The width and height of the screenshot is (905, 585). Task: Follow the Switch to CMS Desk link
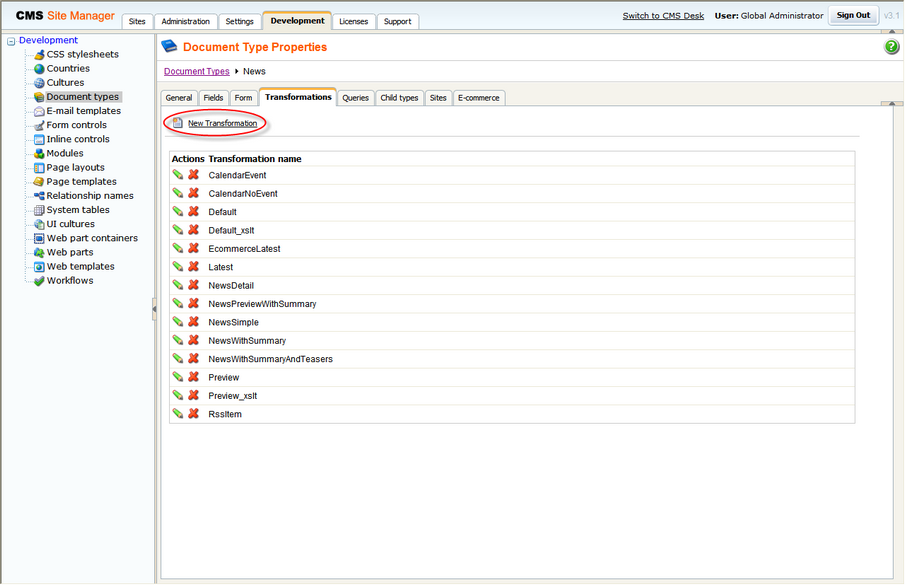coord(663,16)
